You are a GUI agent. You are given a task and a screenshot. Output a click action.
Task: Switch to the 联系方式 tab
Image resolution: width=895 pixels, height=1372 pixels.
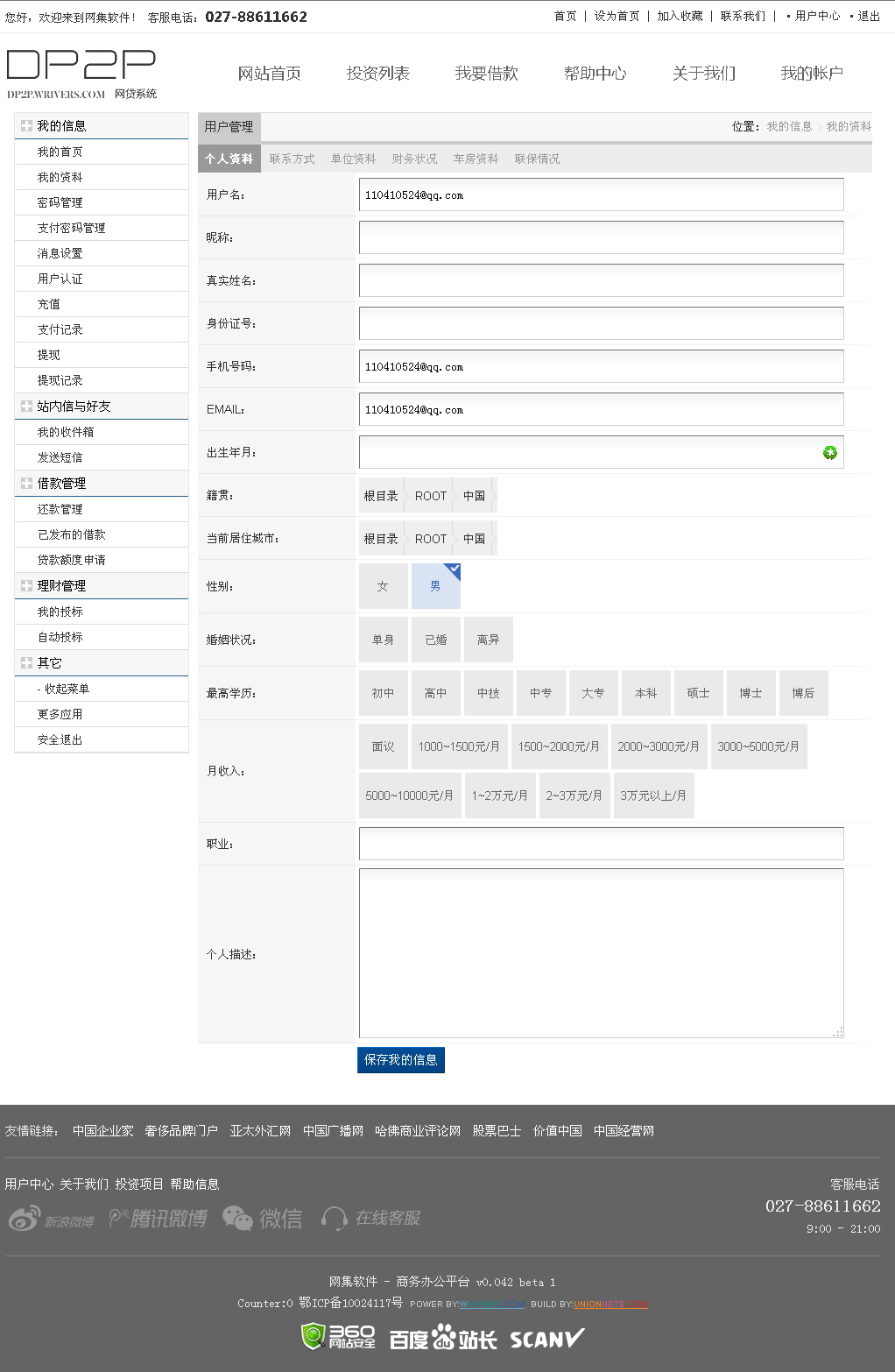tap(292, 159)
